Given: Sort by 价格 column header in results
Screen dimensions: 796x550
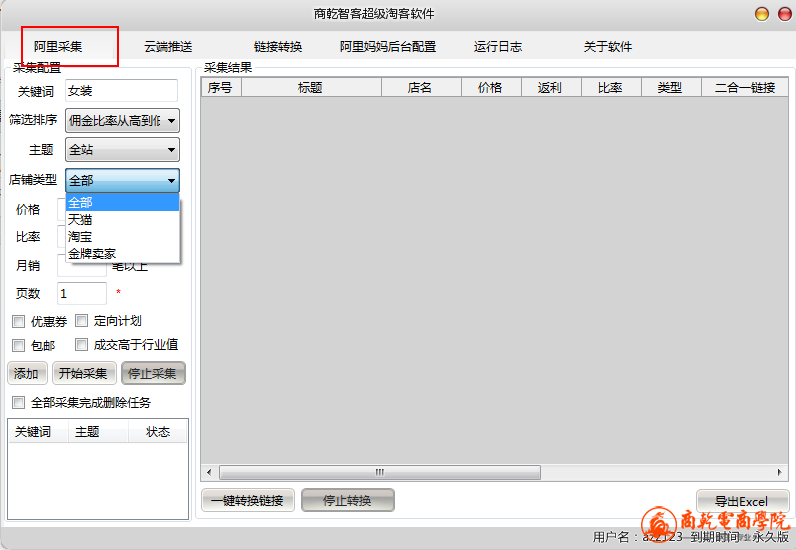Looking at the screenshot, I should [x=491, y=87].
